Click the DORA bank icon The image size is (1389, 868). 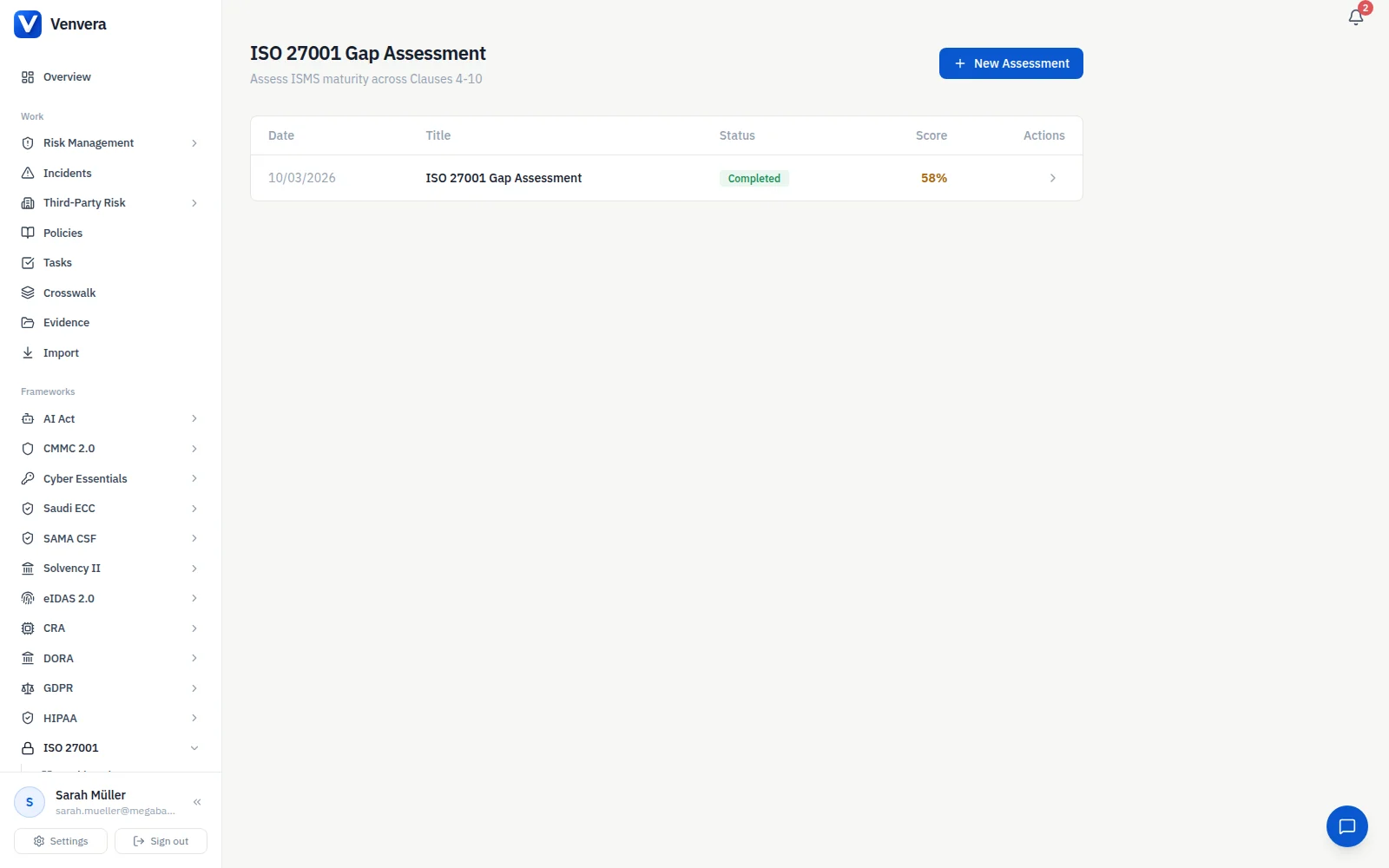click(x=28, y=658)
